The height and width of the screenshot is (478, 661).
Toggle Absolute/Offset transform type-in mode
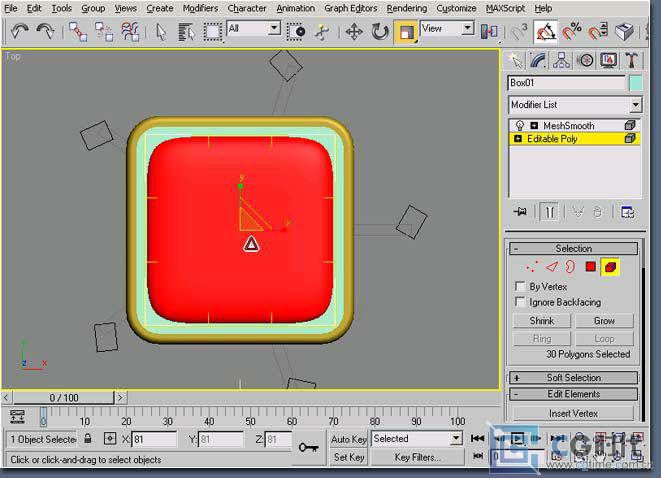pyautogui.click(x=110, y=439)
